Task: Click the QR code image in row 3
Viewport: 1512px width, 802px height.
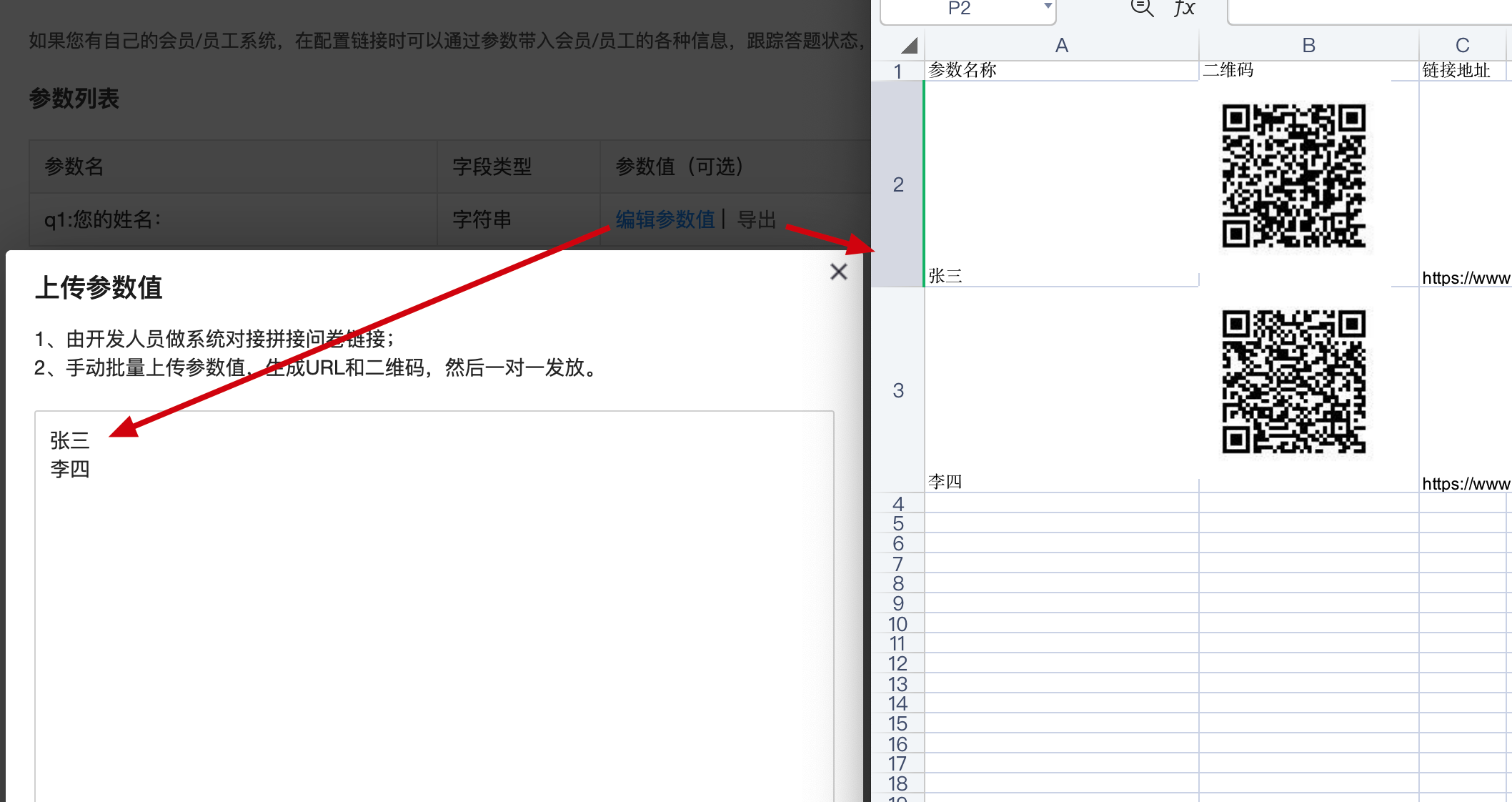Action: [x=1293, y=382]
